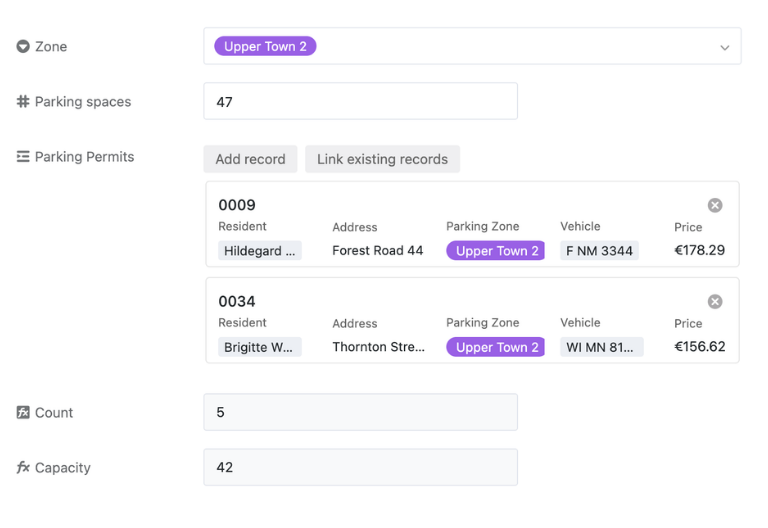Click the Count field showing 5

pos(360,412)
